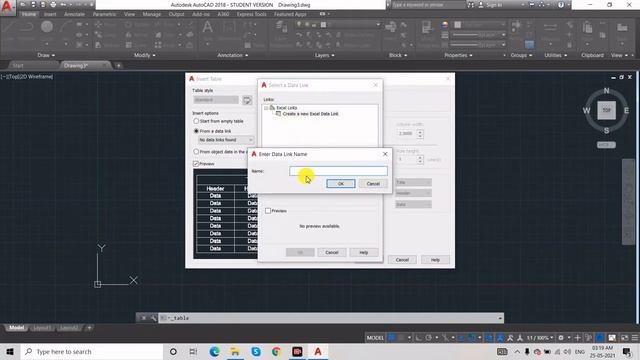Open the object color swatch dropdown
Image resolution: width=640 pixels, height=360 pixels.
point(479,25)
